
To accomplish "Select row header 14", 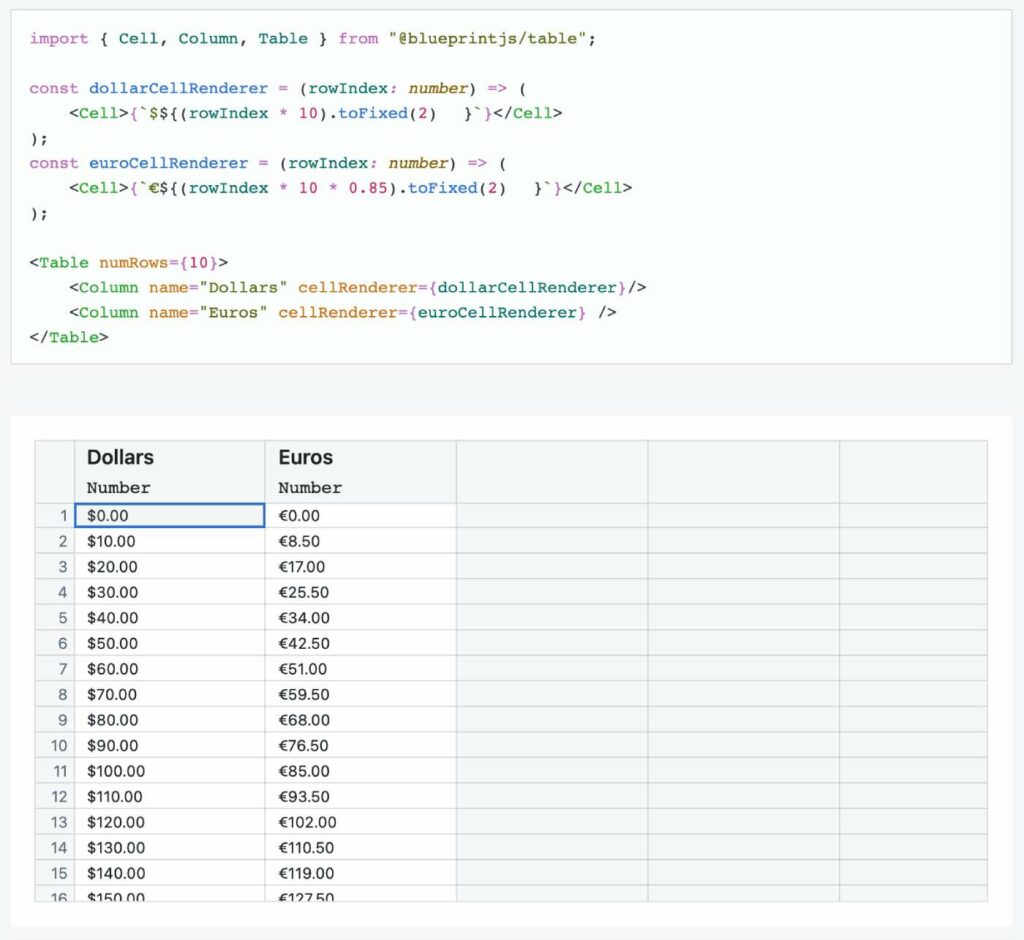I will 55,847.
